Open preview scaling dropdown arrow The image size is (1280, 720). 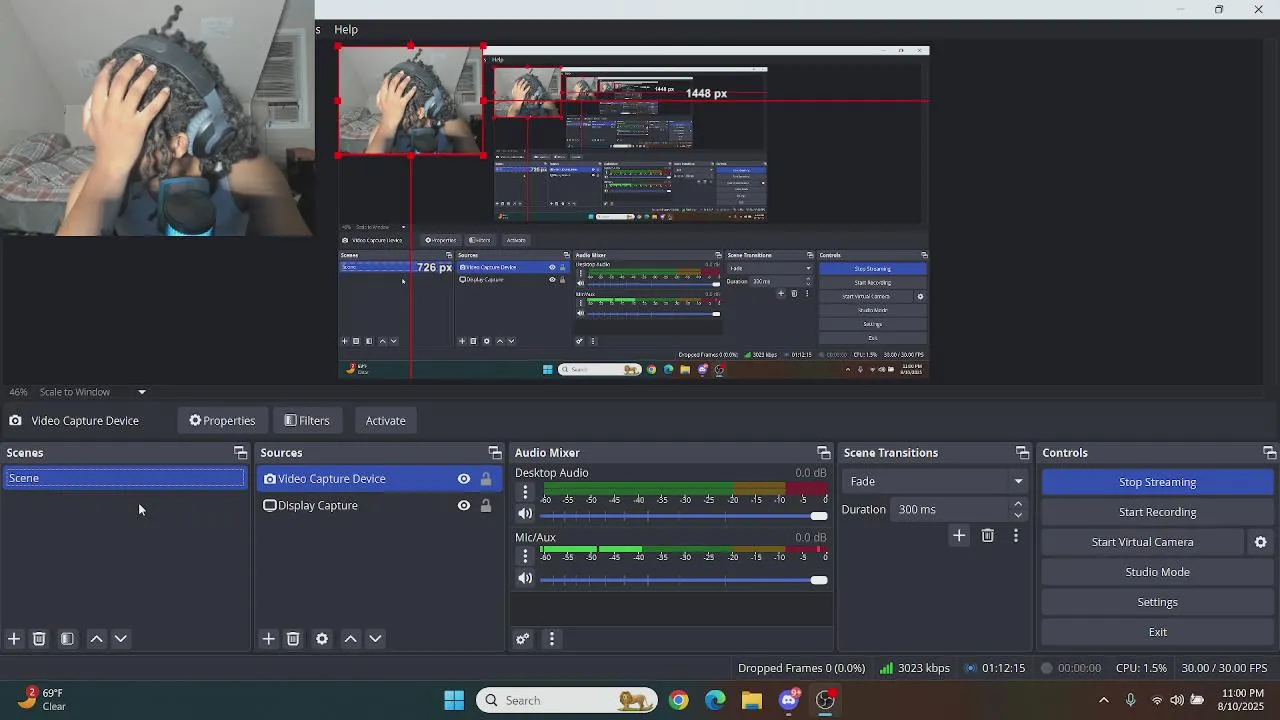[142, 392]
